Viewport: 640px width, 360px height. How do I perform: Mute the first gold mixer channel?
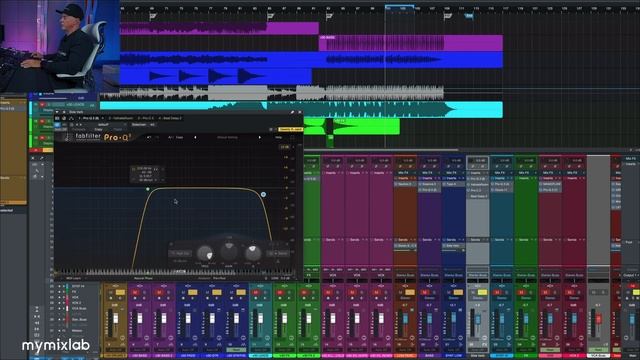(x=111, y=293)
